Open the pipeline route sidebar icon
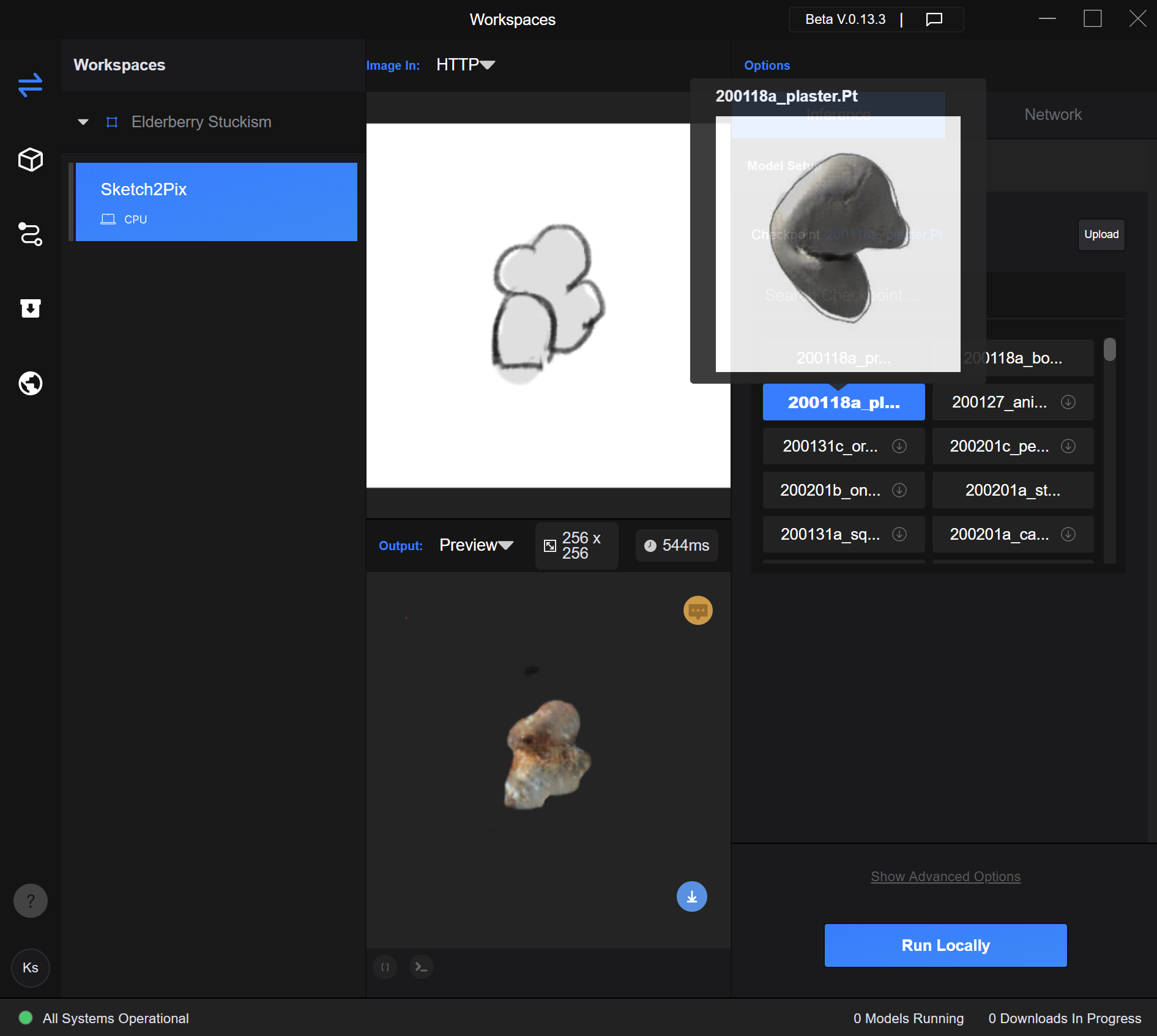The width and height of the screenshot is (1157, 1036). [30, 234]
